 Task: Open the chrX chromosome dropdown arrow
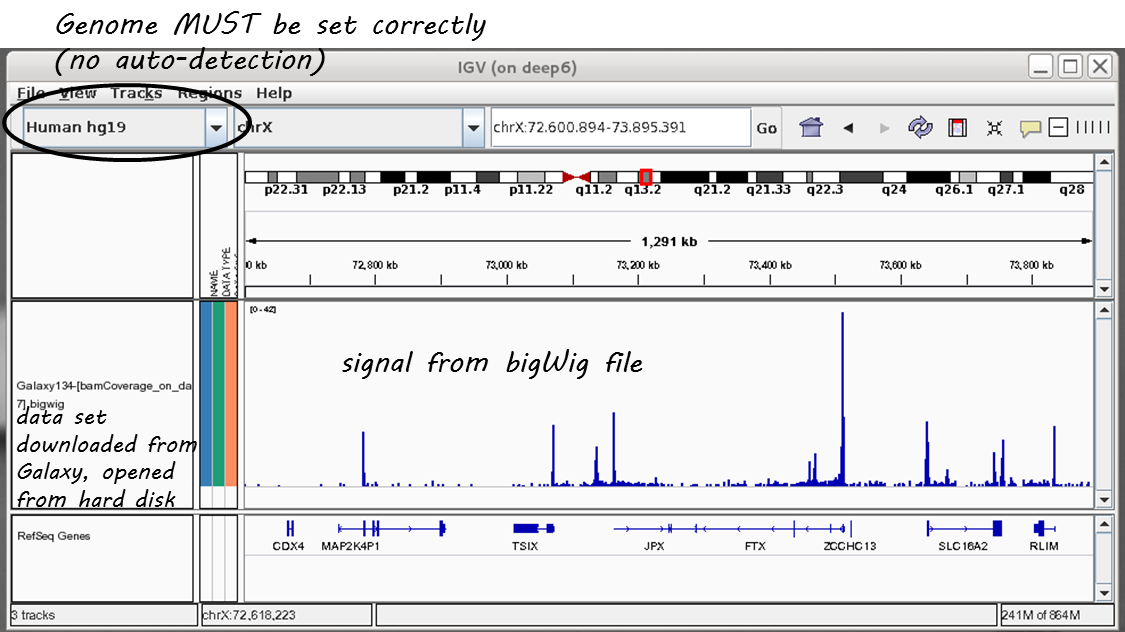[473, 128]
